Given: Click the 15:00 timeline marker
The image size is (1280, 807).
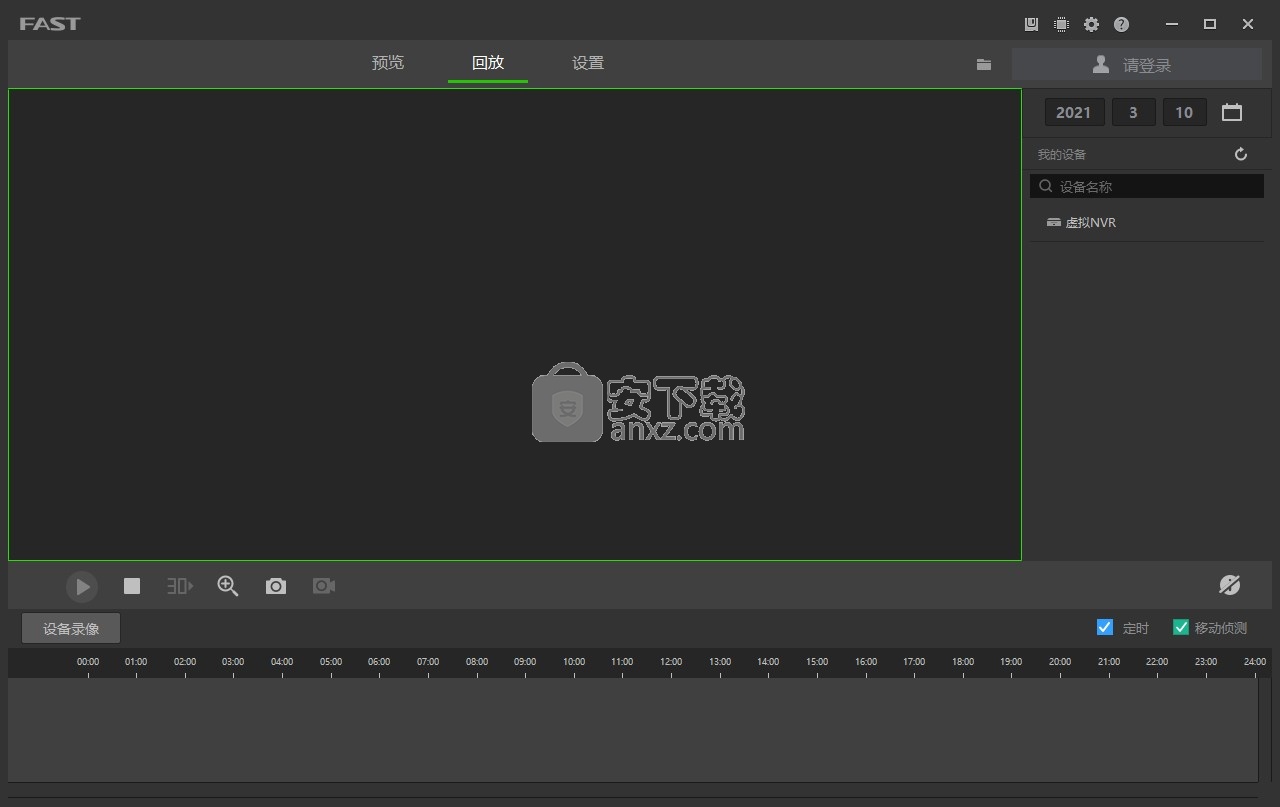Looking at the screenshot, I should [x=817, y=662].
